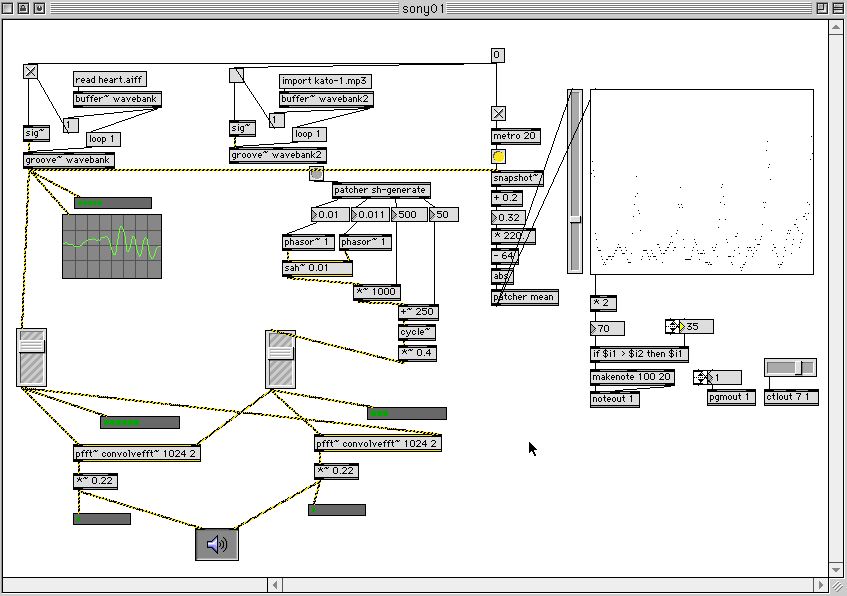Image resolution: width=847 pixels, height=596 pixels.
Task: Click the yellow bang button below metro
Action: 499,157
